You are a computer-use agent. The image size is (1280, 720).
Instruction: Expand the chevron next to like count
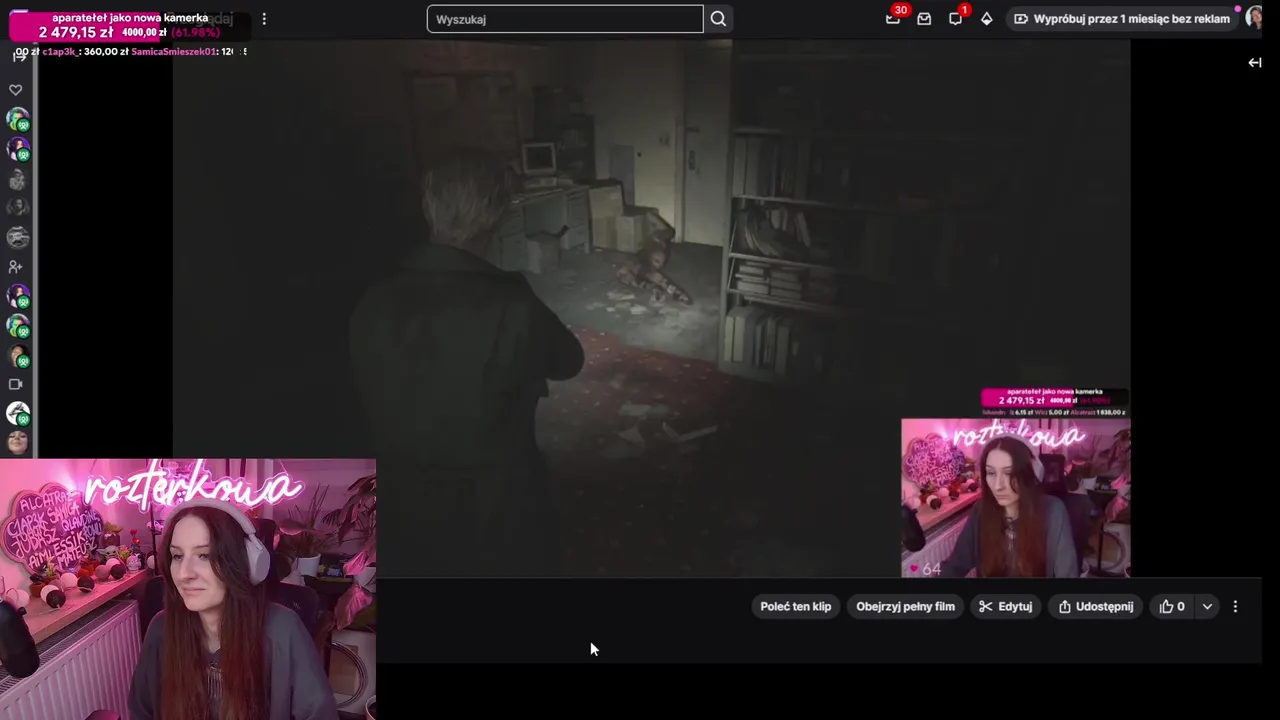pyautogui.click(x=1207, y=606)
